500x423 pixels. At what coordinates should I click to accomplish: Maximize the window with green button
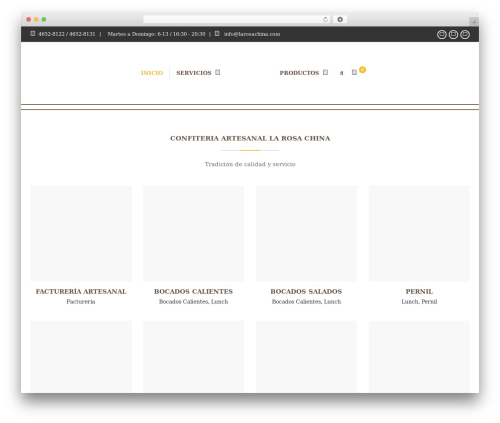click(44, 19)
